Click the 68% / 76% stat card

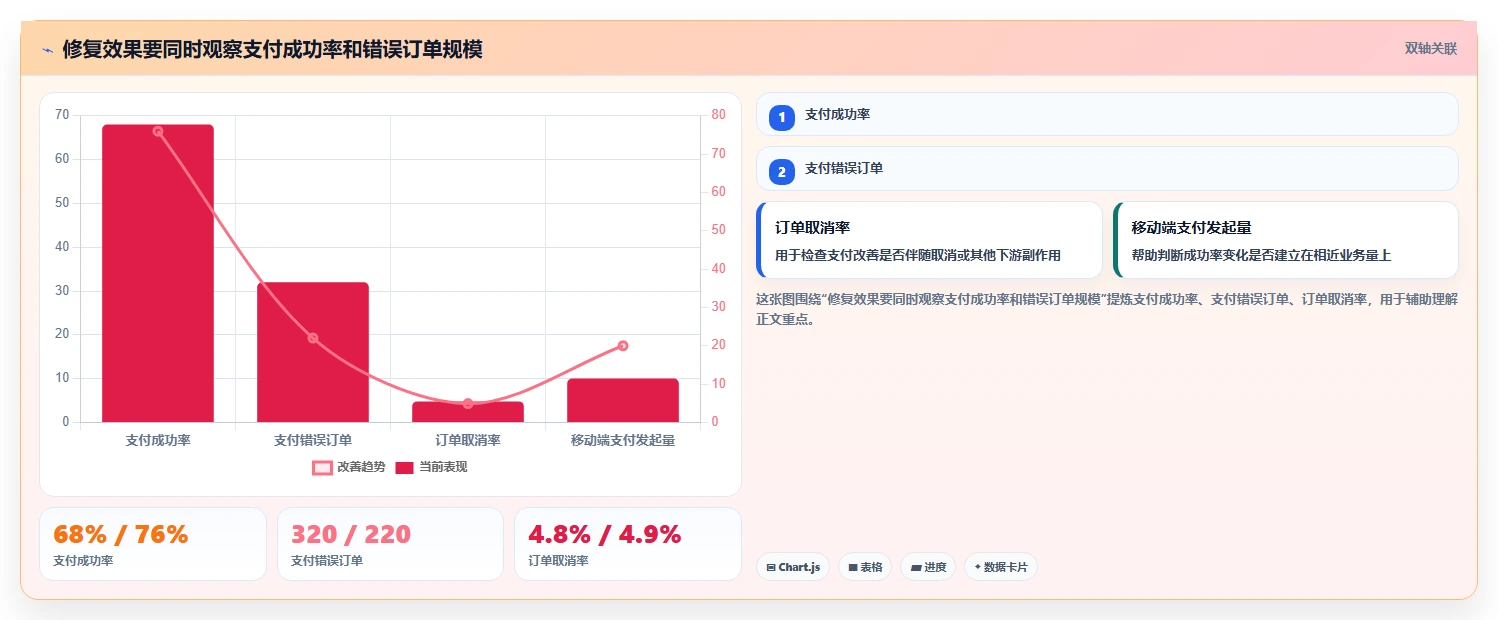153,544
